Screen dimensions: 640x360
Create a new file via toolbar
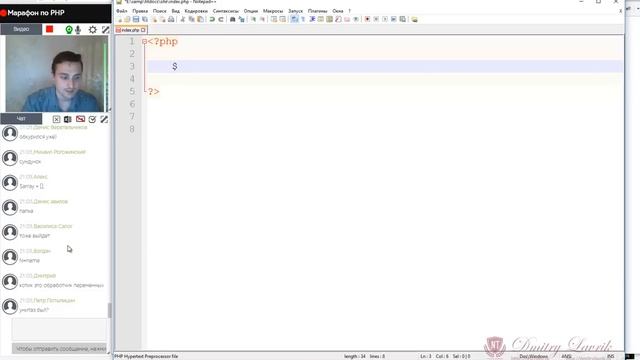120,19
